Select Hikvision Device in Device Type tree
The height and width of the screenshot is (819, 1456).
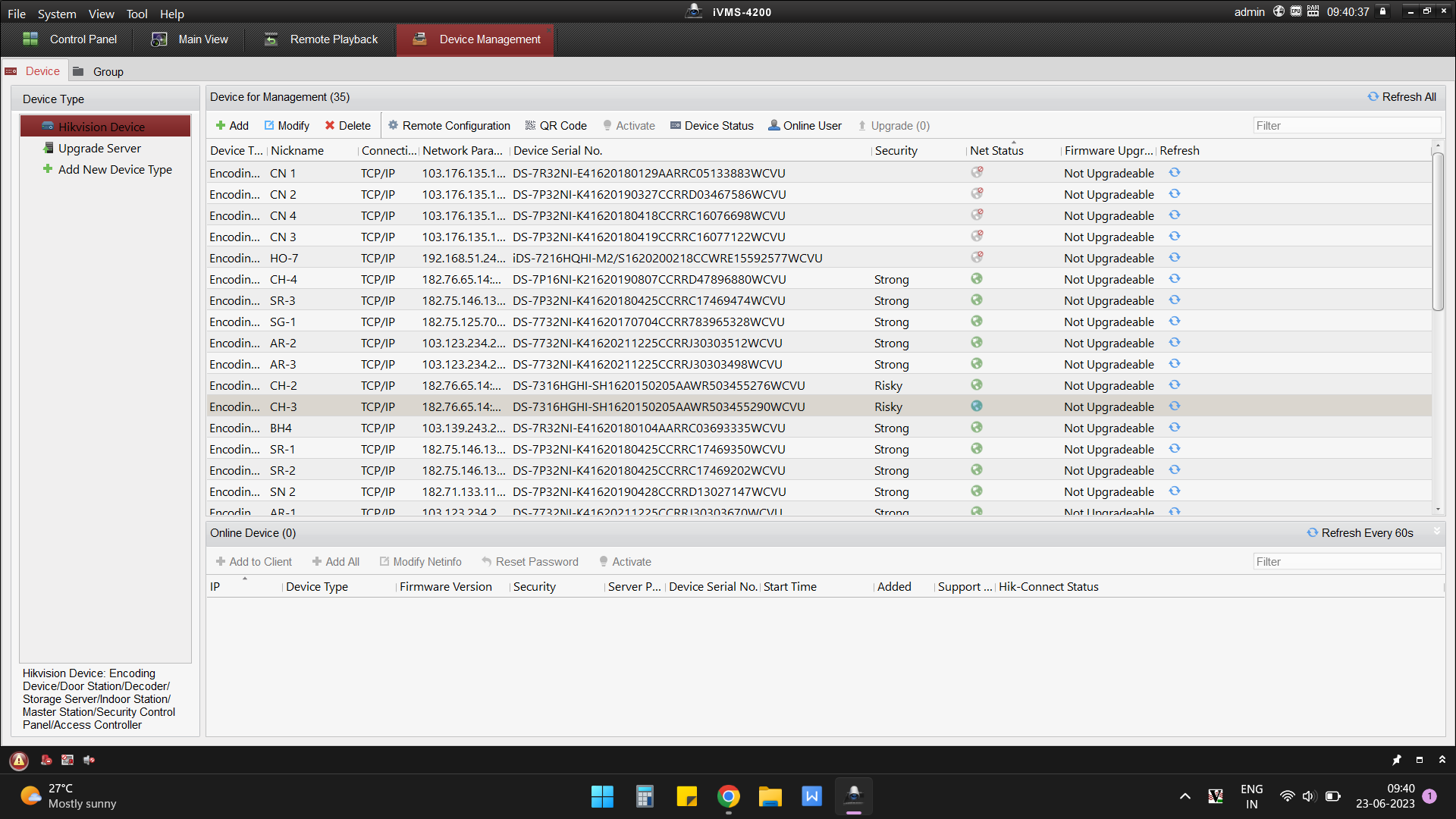click(x=105, y=127)
